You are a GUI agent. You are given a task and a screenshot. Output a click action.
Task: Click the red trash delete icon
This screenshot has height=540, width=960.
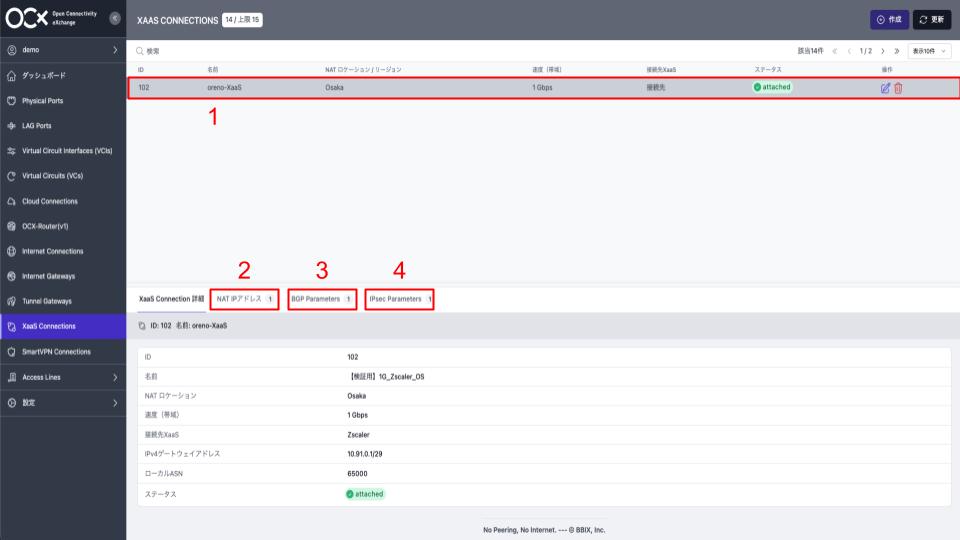pos(898,88)
